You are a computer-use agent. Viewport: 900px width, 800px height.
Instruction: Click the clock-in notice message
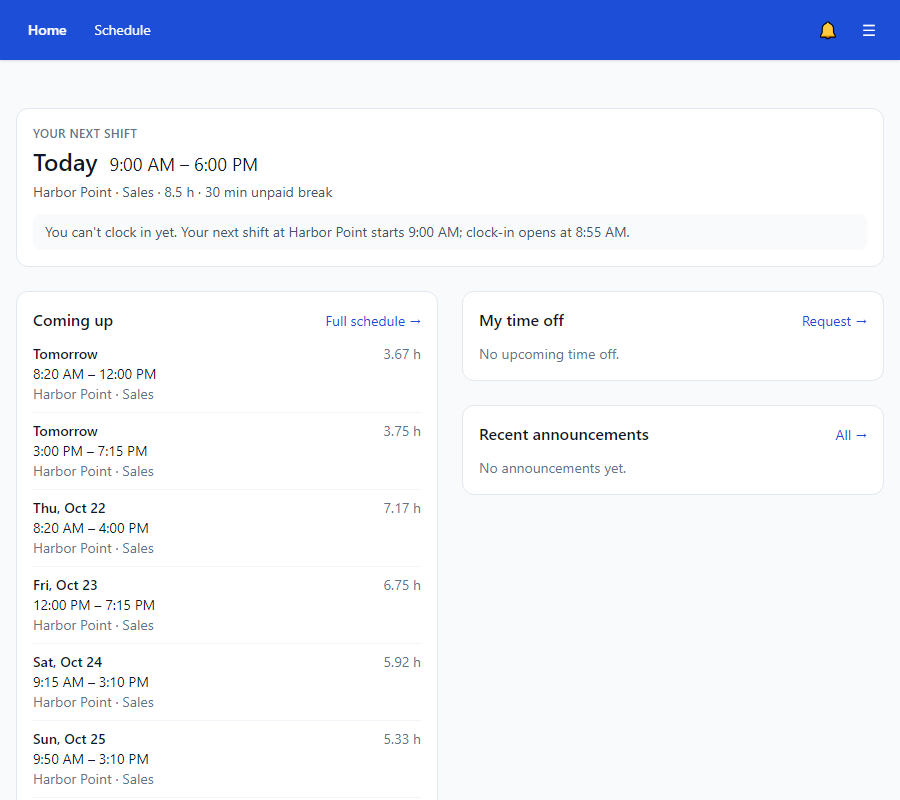point(449,232)
